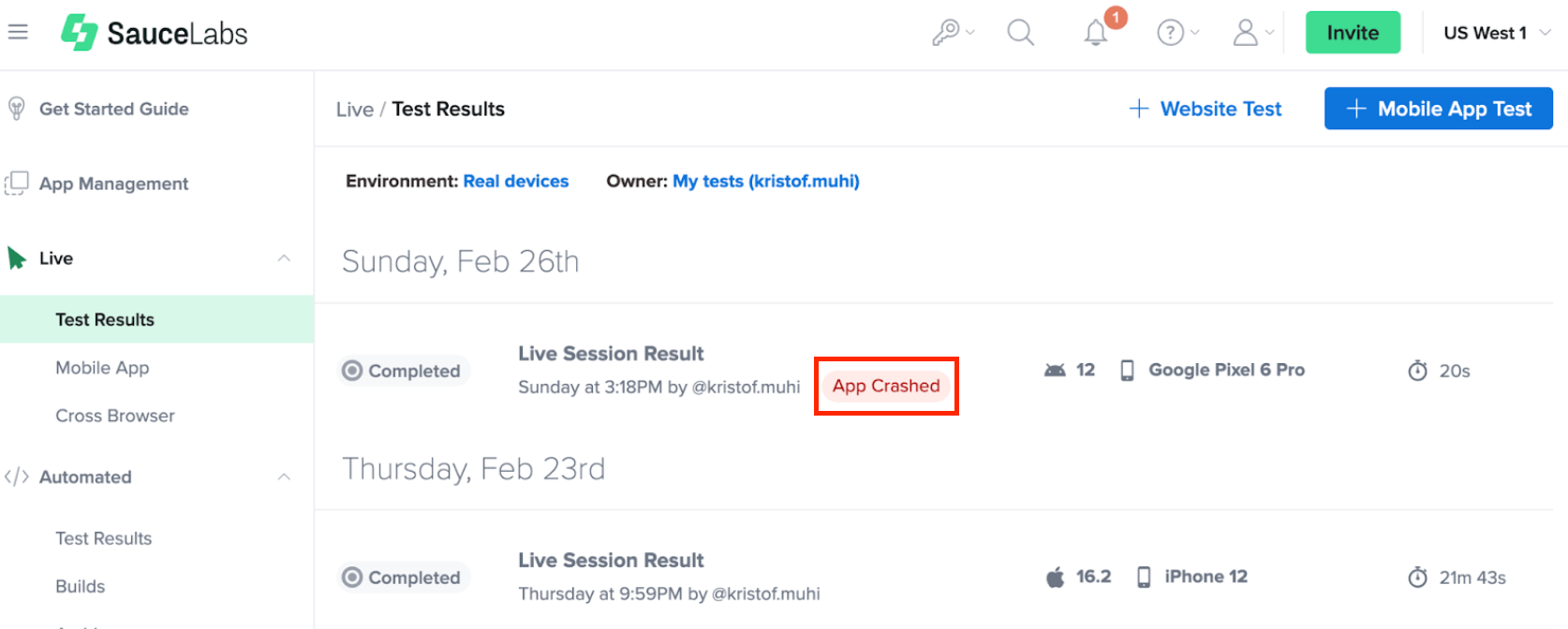Viewport: 1568px width, 629px height.
Task: Open the access key menu
Action: 953,33
